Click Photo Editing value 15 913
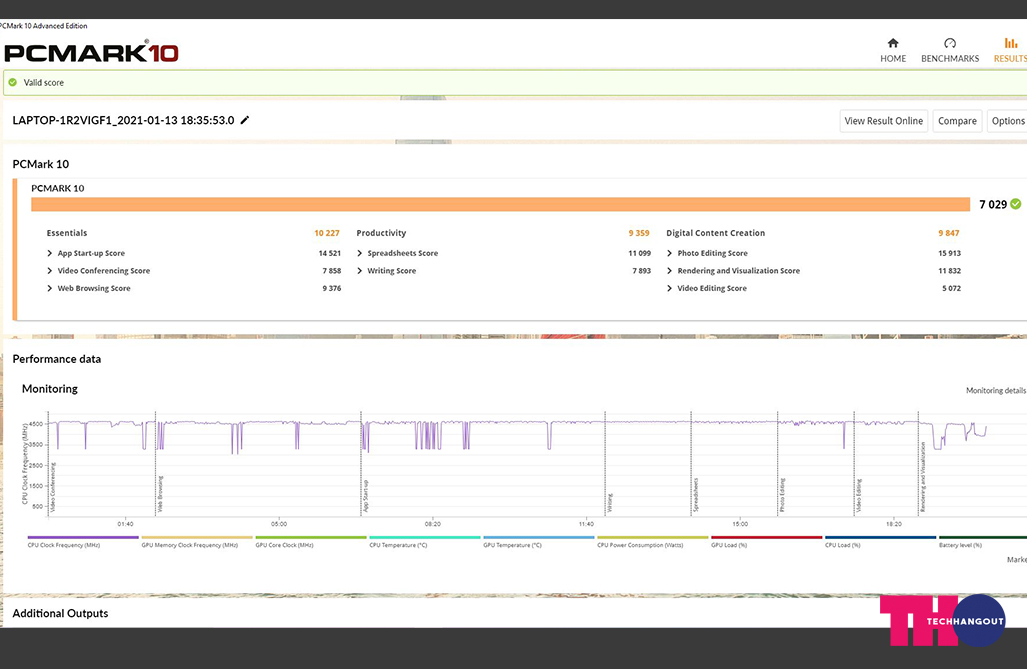 [x=949, y=253]
